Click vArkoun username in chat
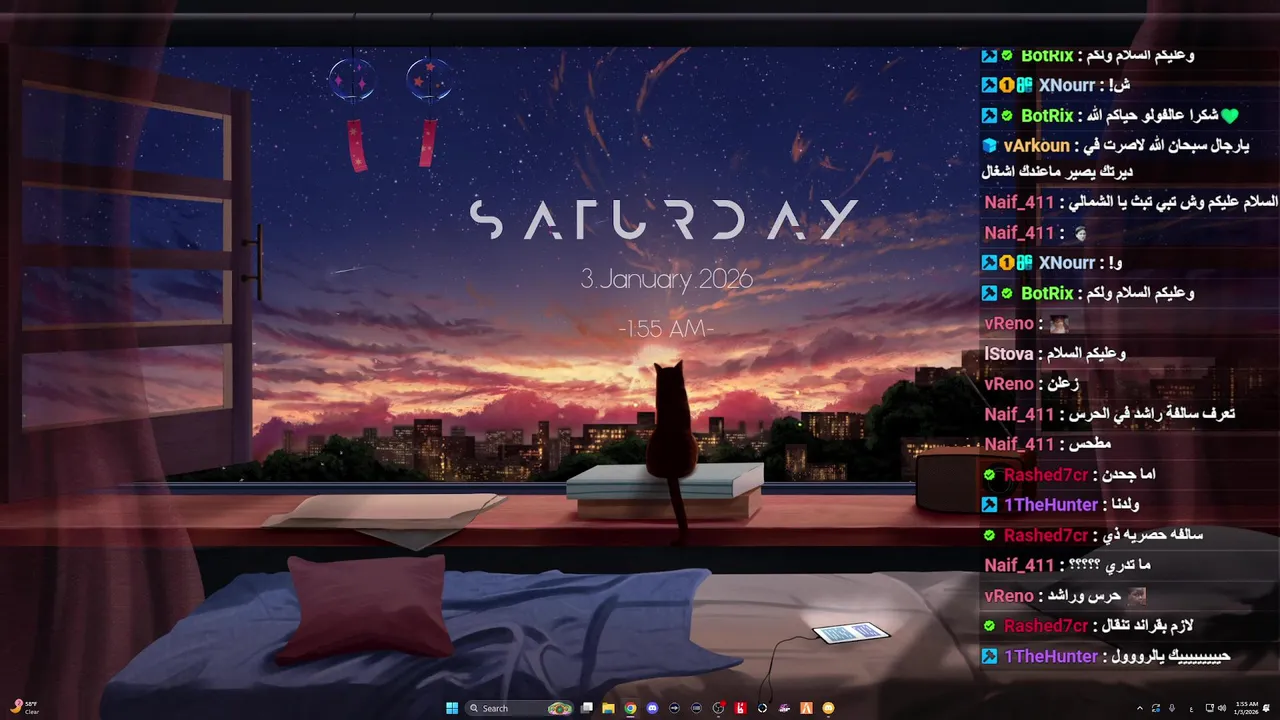 tap(1037, 146)
